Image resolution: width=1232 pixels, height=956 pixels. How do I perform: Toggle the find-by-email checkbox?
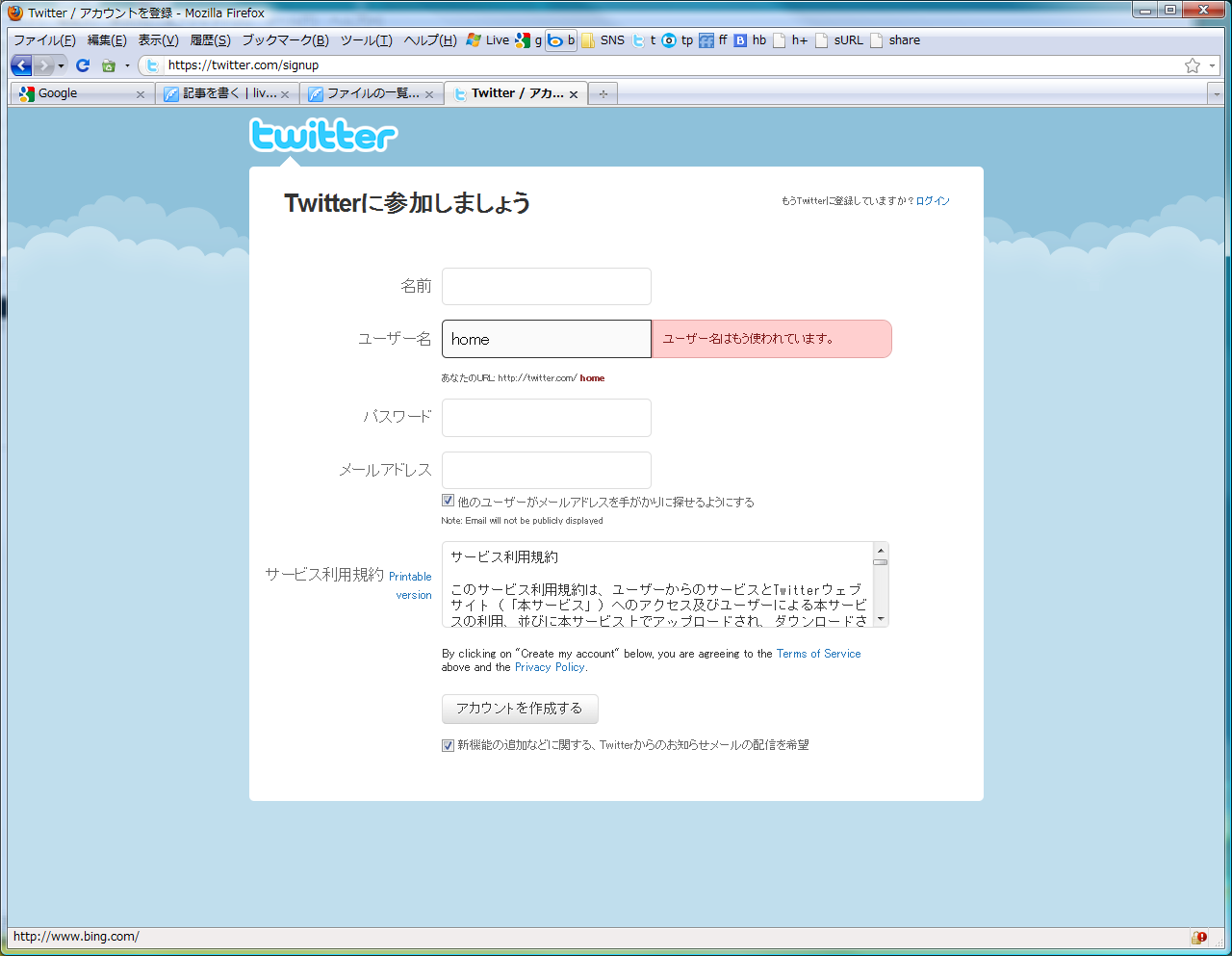click(448, 501)
